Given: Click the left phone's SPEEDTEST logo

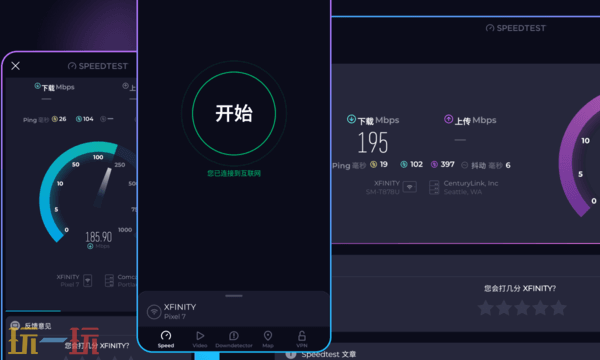Looking at the screenshot, I should coord(98,66).
